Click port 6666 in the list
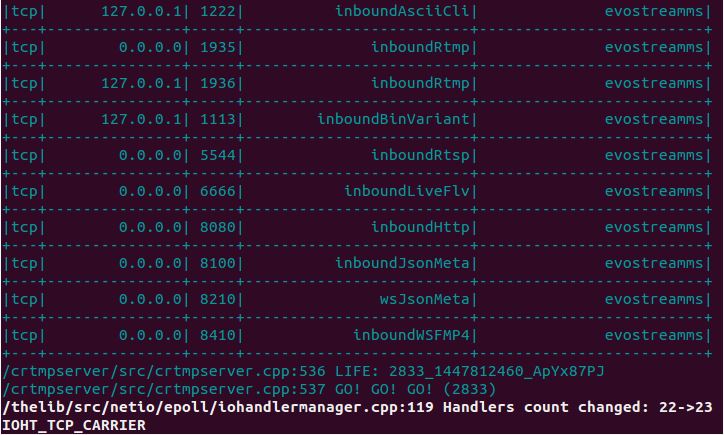 click(218, 191)
